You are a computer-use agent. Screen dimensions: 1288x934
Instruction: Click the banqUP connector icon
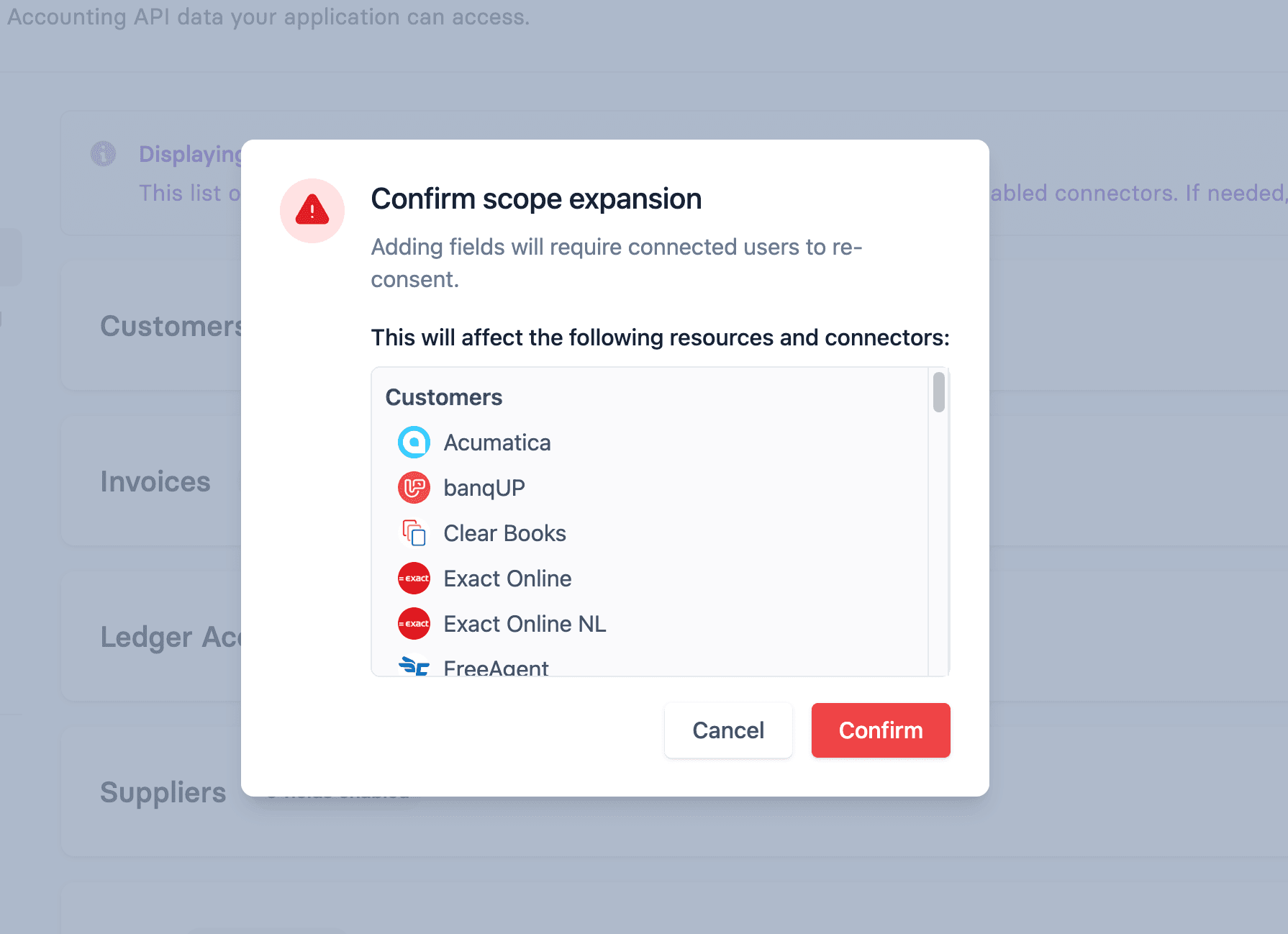tap(413, 487)
